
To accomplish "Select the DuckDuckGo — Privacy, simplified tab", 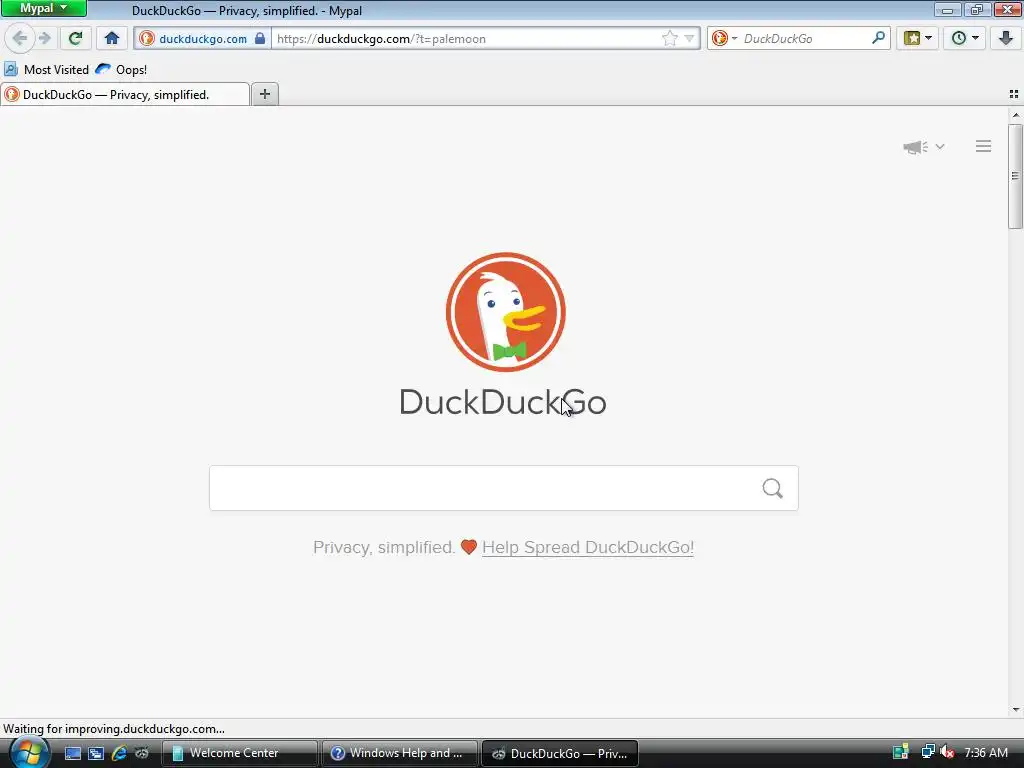I will [x=125, y=95].
